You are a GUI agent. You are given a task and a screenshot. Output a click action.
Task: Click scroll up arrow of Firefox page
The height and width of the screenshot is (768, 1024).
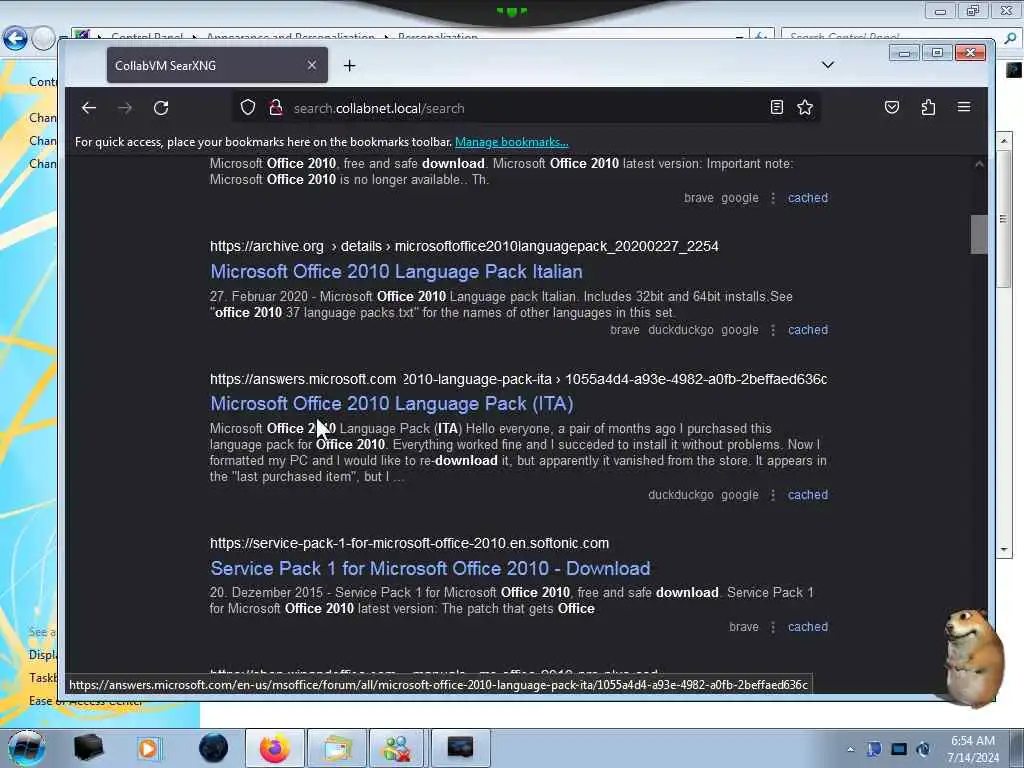978,165
